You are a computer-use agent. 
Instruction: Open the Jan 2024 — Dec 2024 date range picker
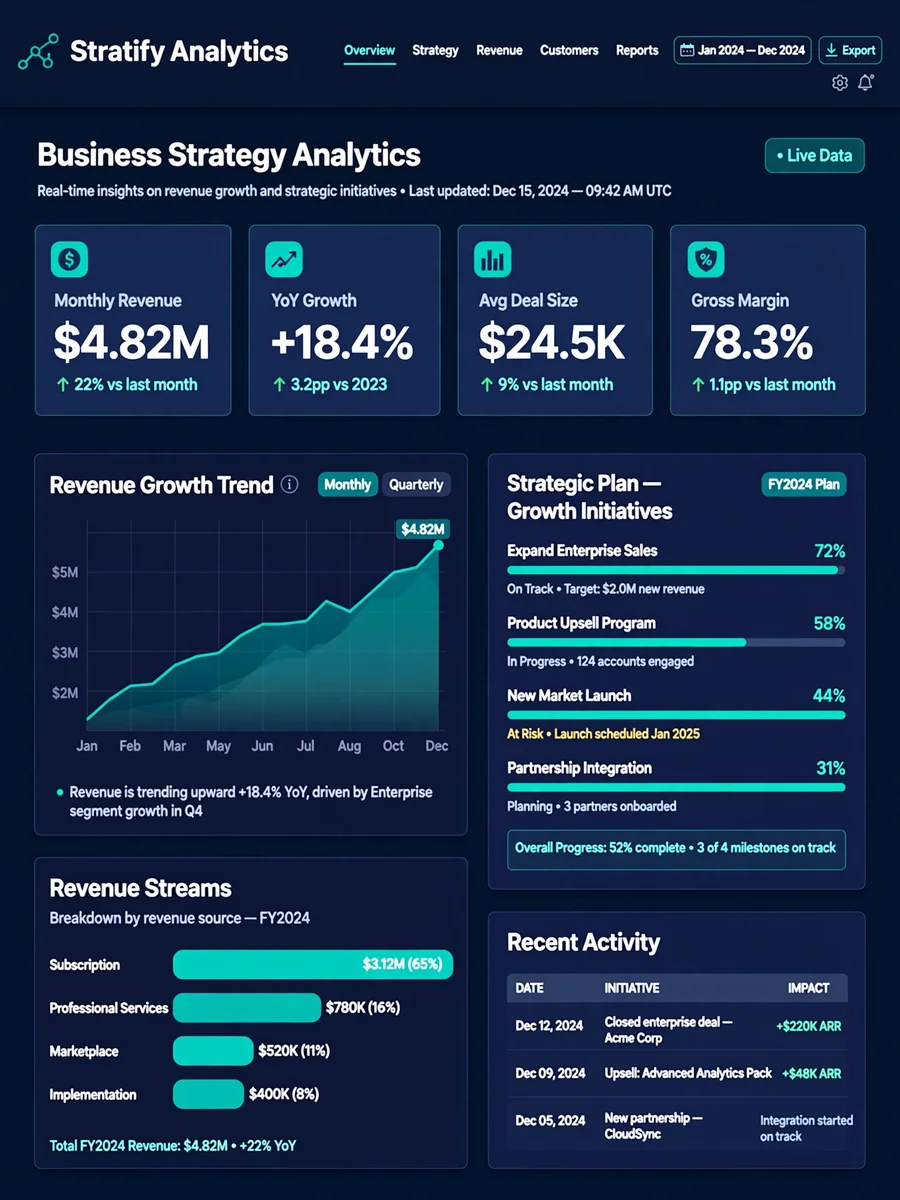tap(742, 50)
